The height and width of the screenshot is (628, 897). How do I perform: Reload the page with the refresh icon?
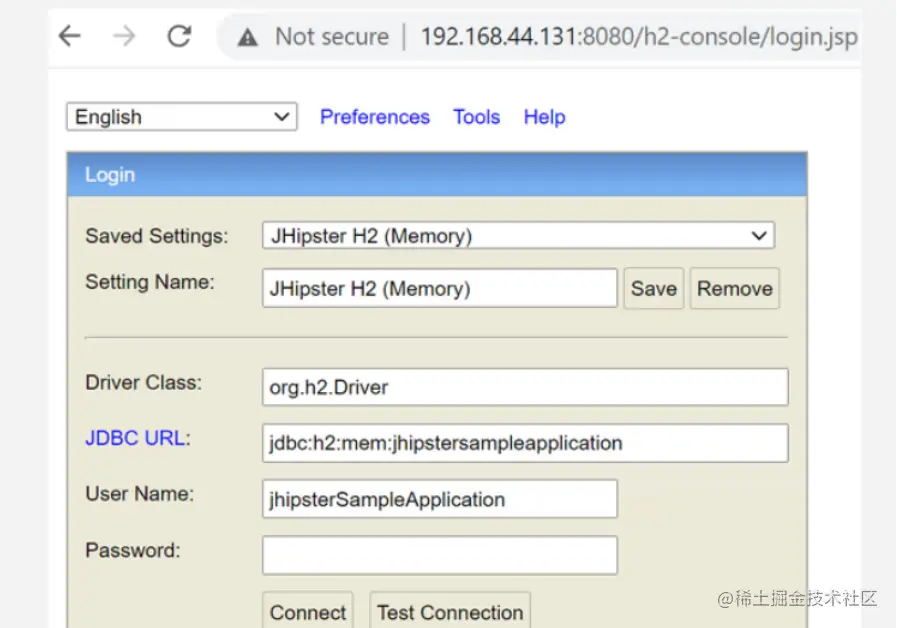pyautogui.click(x=179, y=37)
